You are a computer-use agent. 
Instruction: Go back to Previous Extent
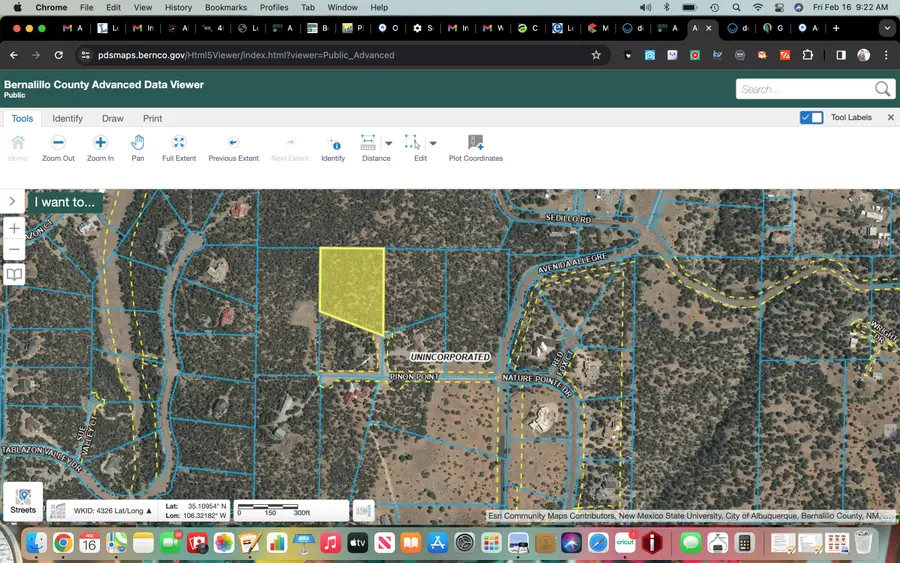[x=233, y=148]
